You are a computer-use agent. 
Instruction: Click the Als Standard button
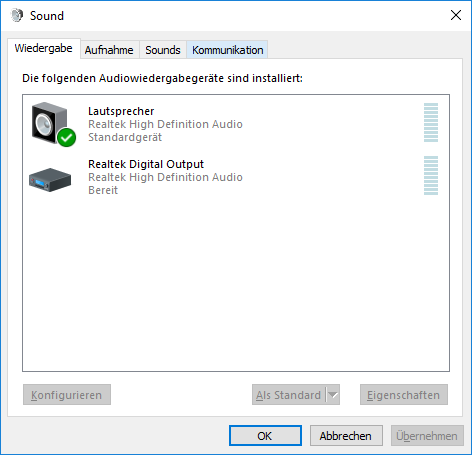tap(288, 395)
